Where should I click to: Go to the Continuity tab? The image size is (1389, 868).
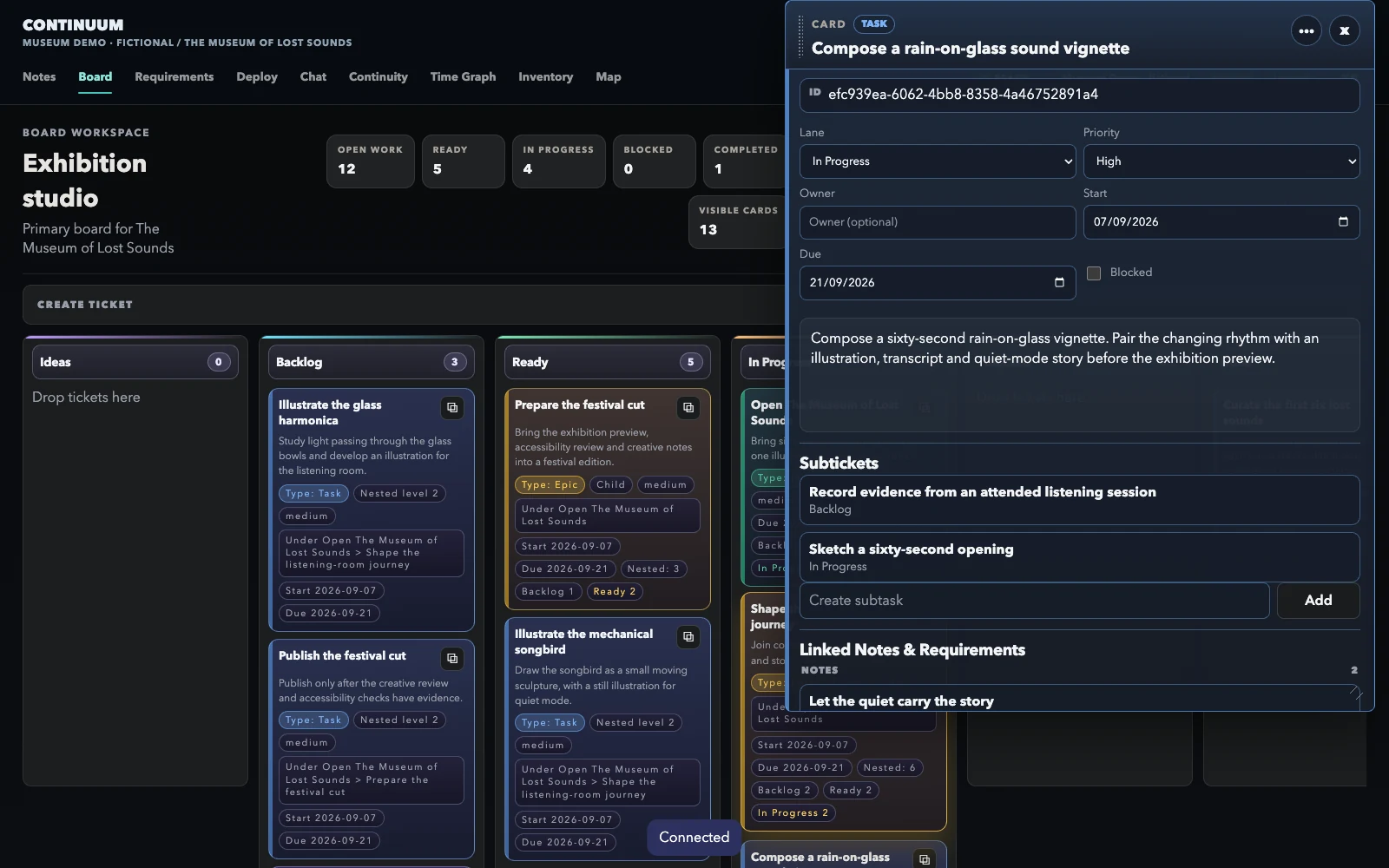pyautogui.click(x=379, y=76)
